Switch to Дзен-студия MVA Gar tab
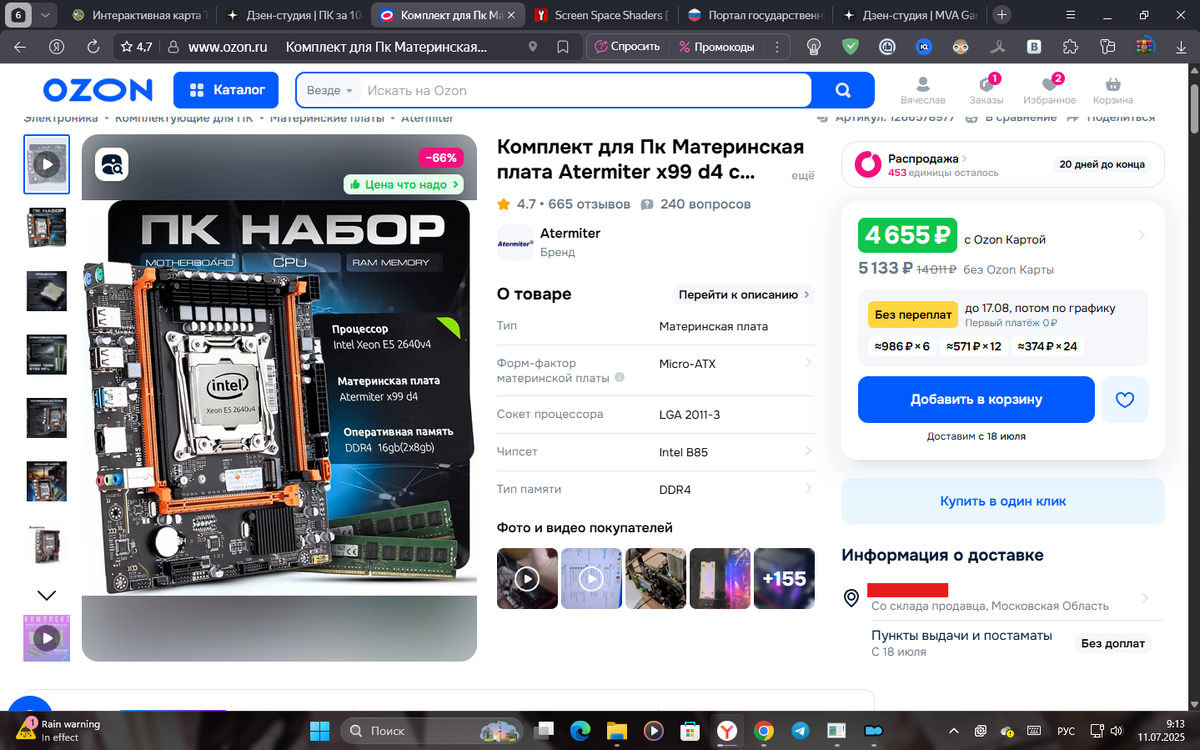1200x750 pixels. (909, 15)
